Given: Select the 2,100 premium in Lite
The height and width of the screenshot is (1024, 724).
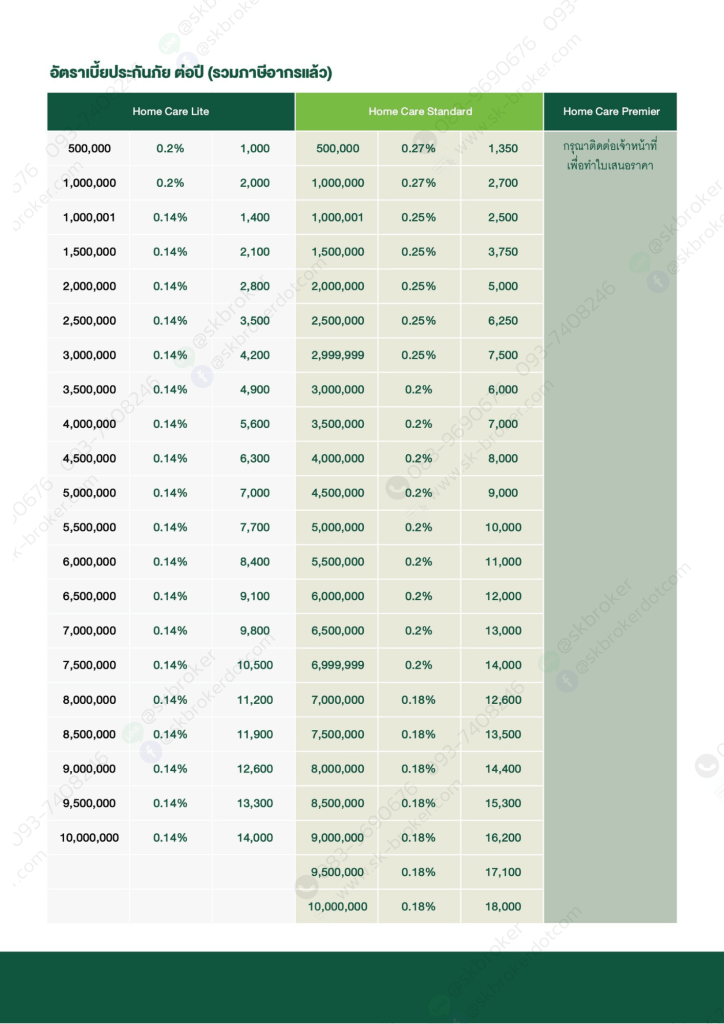Looking at the screenshot, I should point(255,252).
